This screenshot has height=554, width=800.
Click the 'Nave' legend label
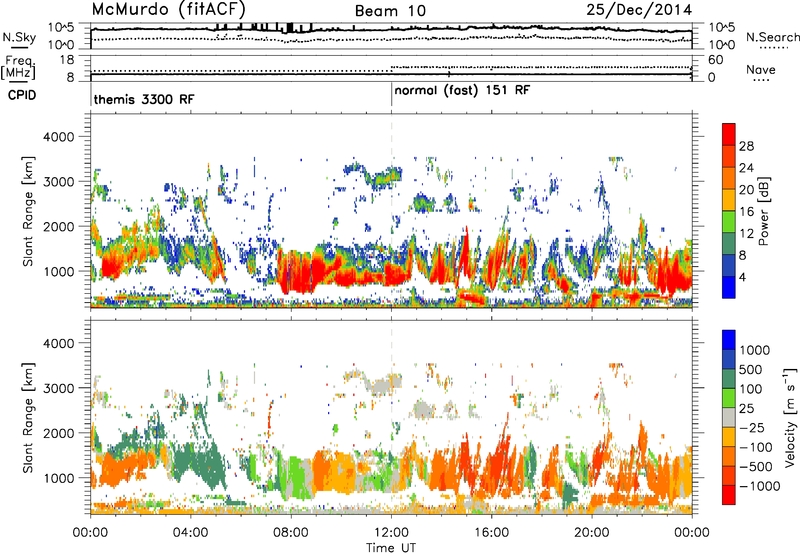(761, 69)
